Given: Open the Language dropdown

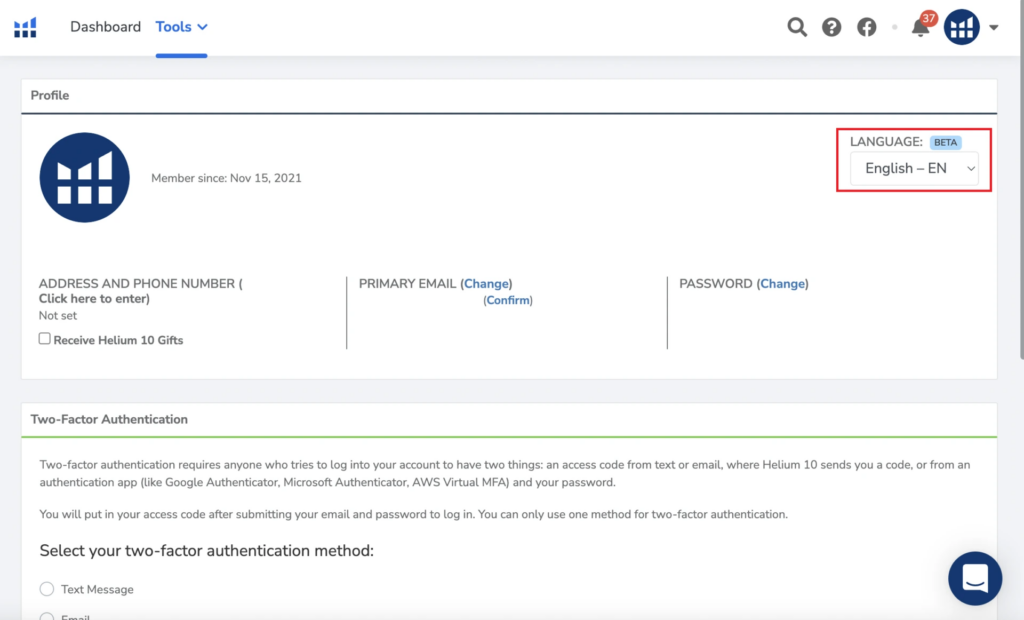Looking at the screenshot, I should 914,168.
